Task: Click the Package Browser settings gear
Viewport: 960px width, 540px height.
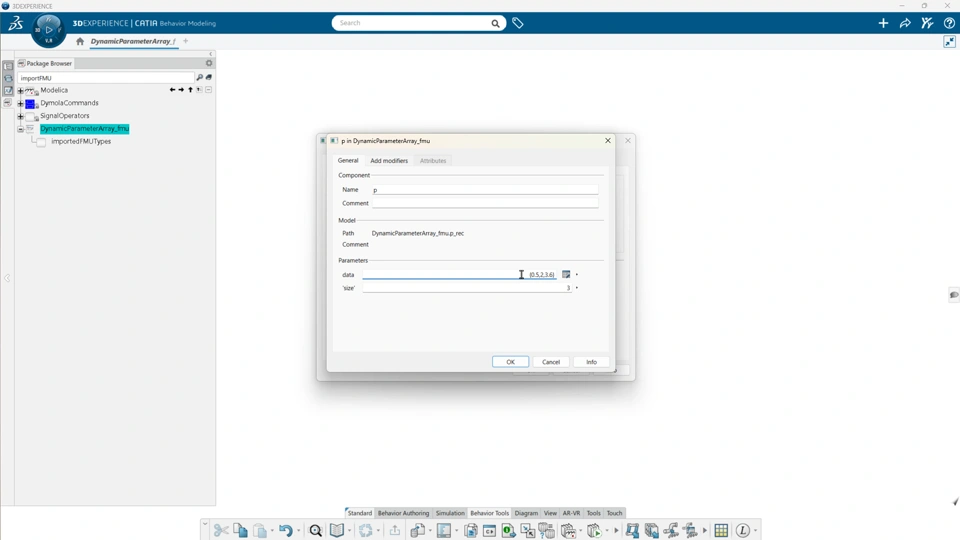Action: pyautogui.click(x=209, y=63)
